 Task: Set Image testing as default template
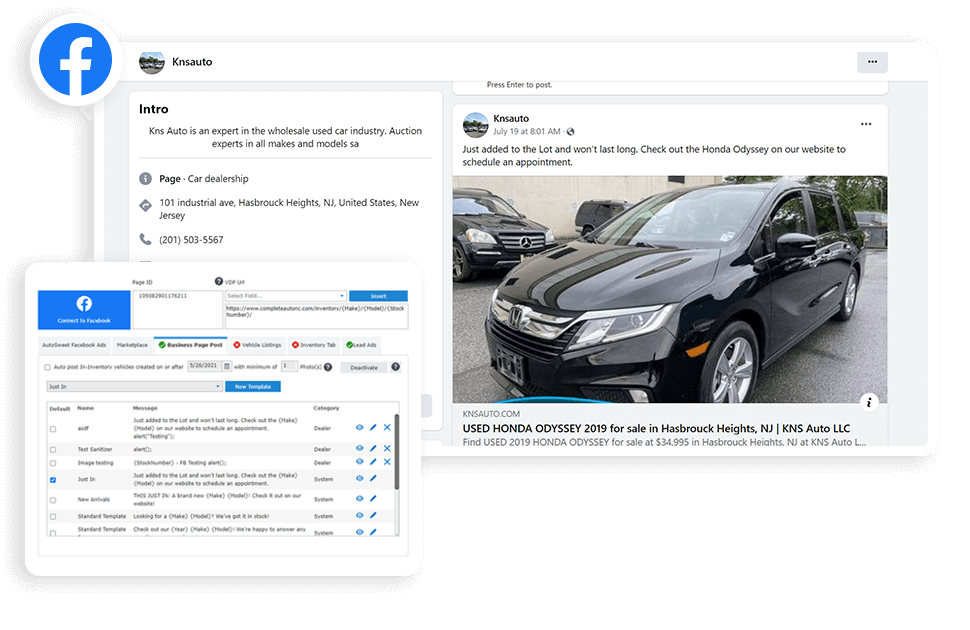coord(53,463)
